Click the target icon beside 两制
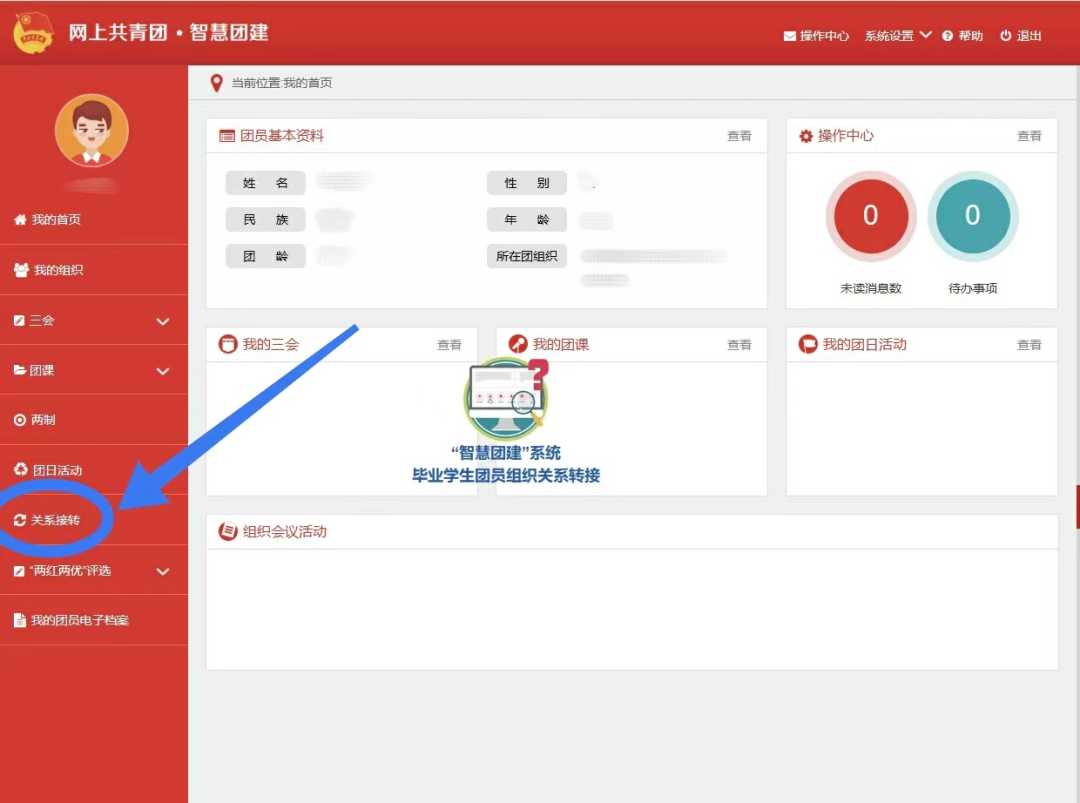Screen dimensions: 1080x803 pos(20,420)
